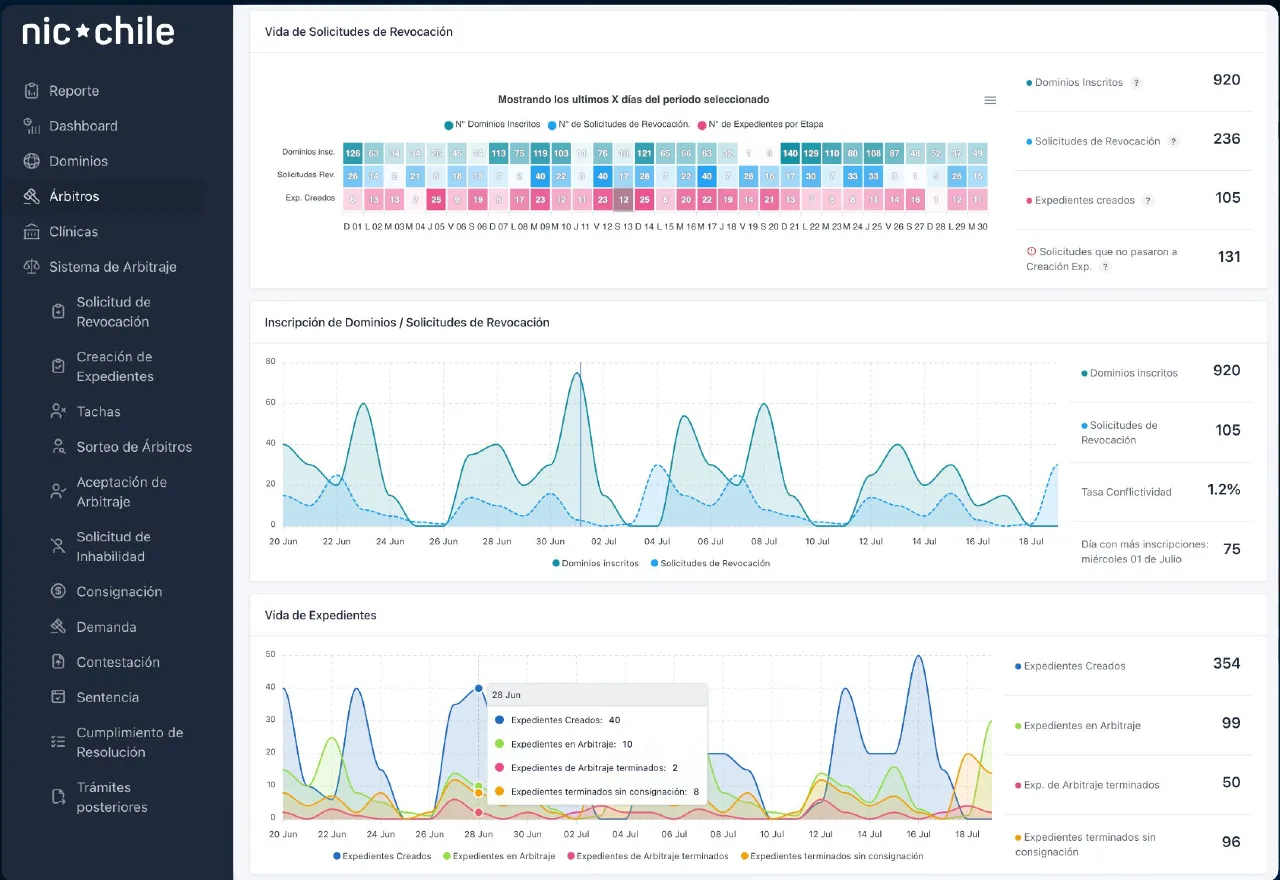This screenshot has height=880, width=1280.
Task: Toggle Expedientes en Arbitraje series legend
Action: tap(500, 856)
